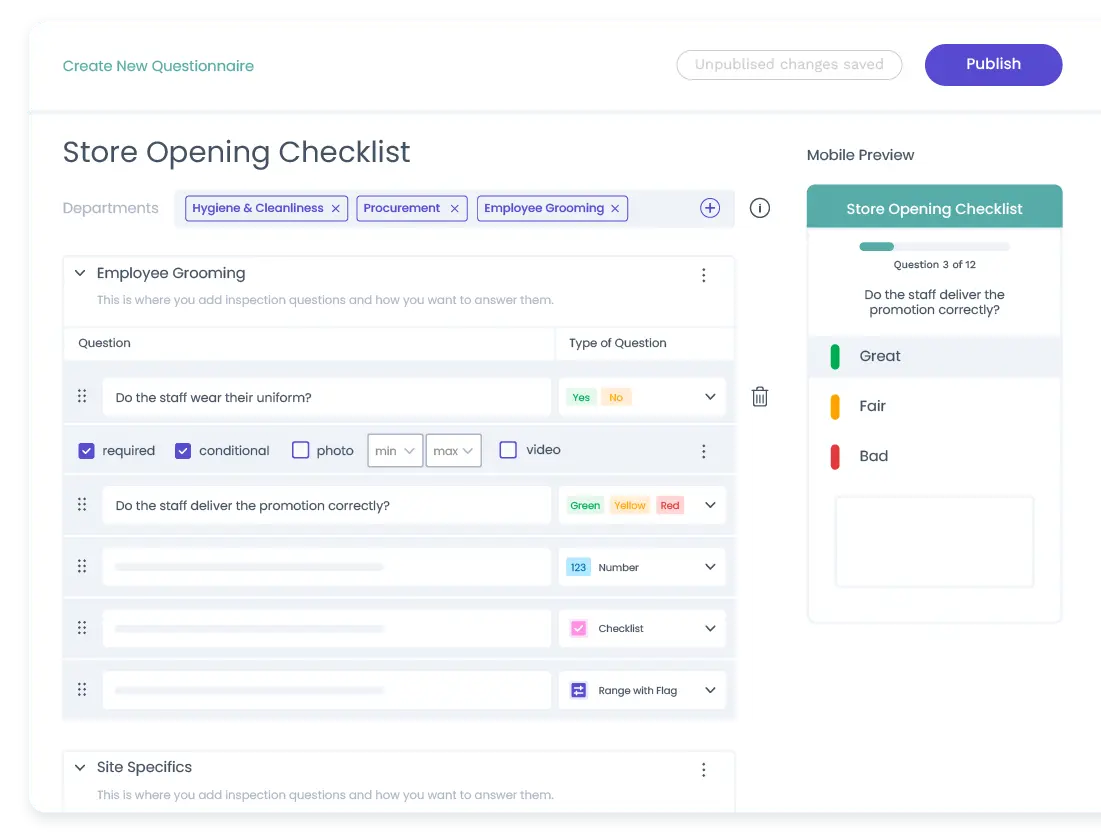Click the Create New Questionnaire link
This screenshot has height=834, width=1101.
tap(158, 66)
